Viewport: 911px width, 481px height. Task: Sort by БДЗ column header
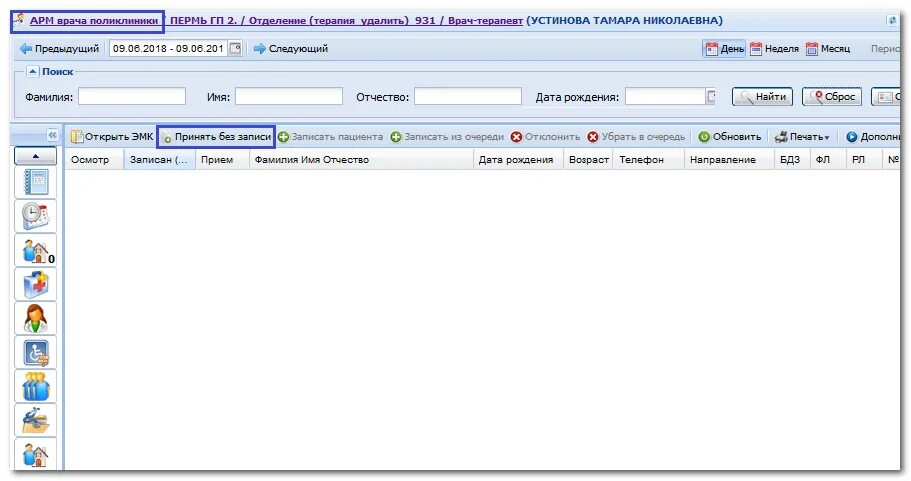[x=791, y=160]
